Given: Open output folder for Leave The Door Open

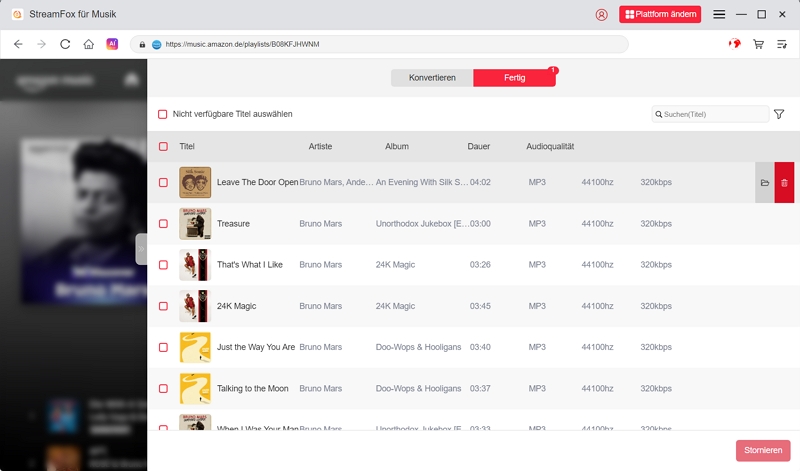Looking at the screenshot, I should [x=765, y=183].
